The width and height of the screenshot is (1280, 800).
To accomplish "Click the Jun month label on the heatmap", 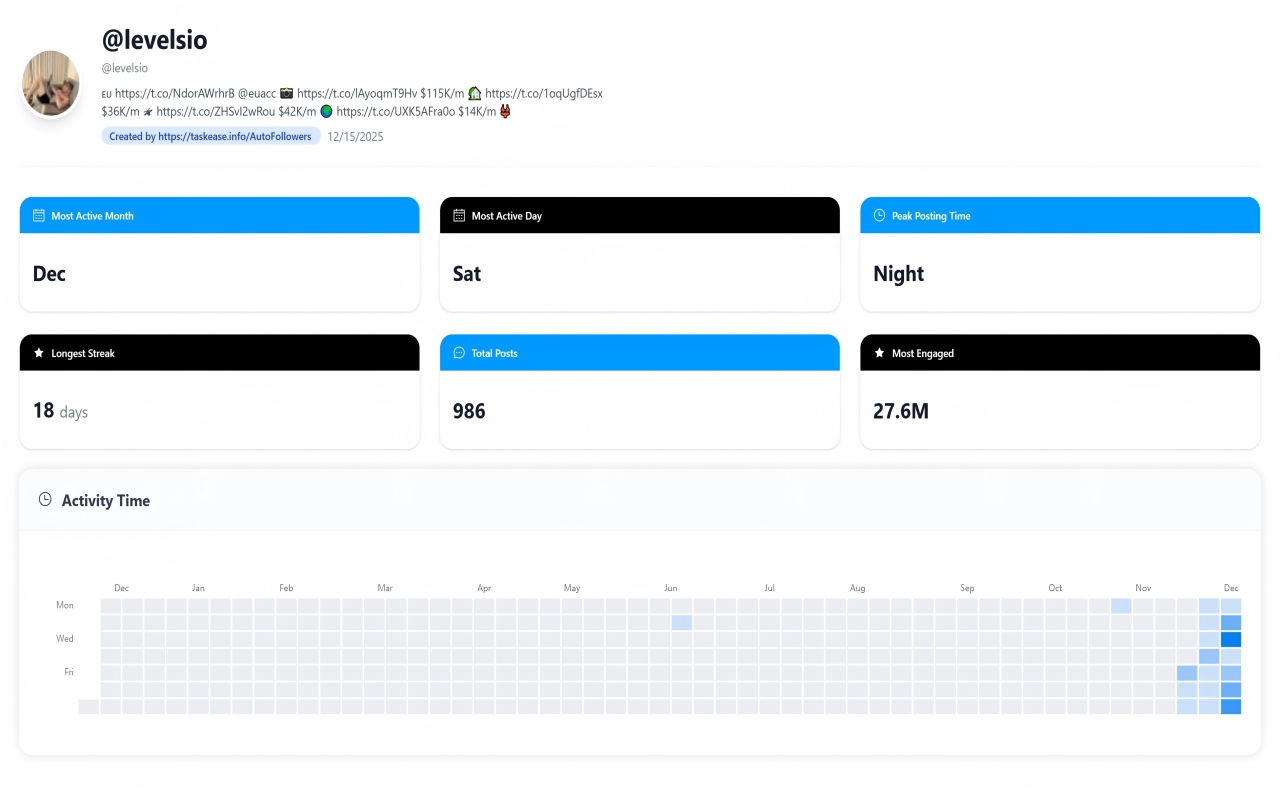I will point(671,588).
